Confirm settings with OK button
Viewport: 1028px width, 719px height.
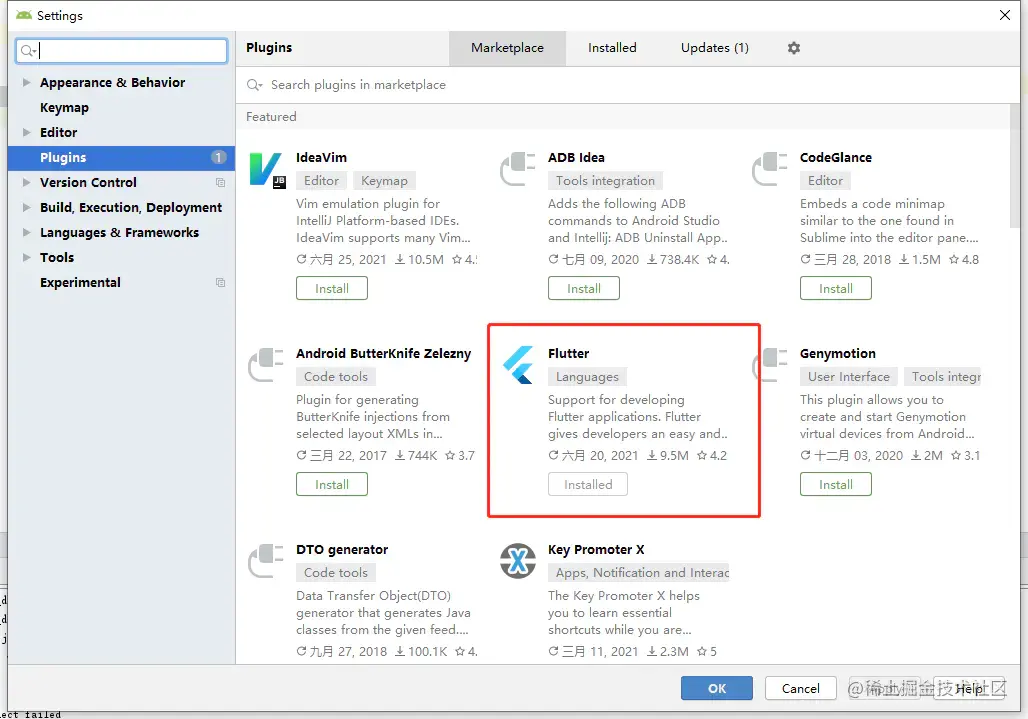717,688
